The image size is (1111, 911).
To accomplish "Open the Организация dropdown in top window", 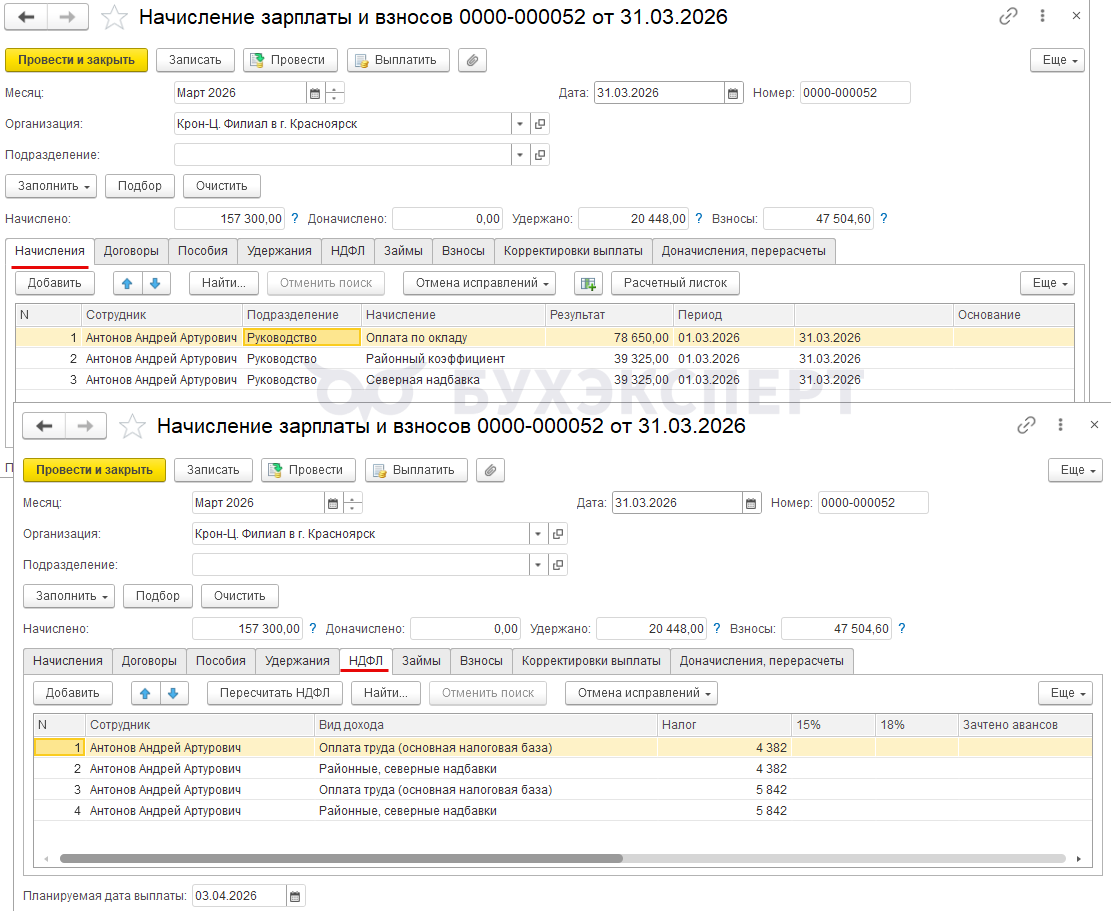I will click(x=520, y=124).
